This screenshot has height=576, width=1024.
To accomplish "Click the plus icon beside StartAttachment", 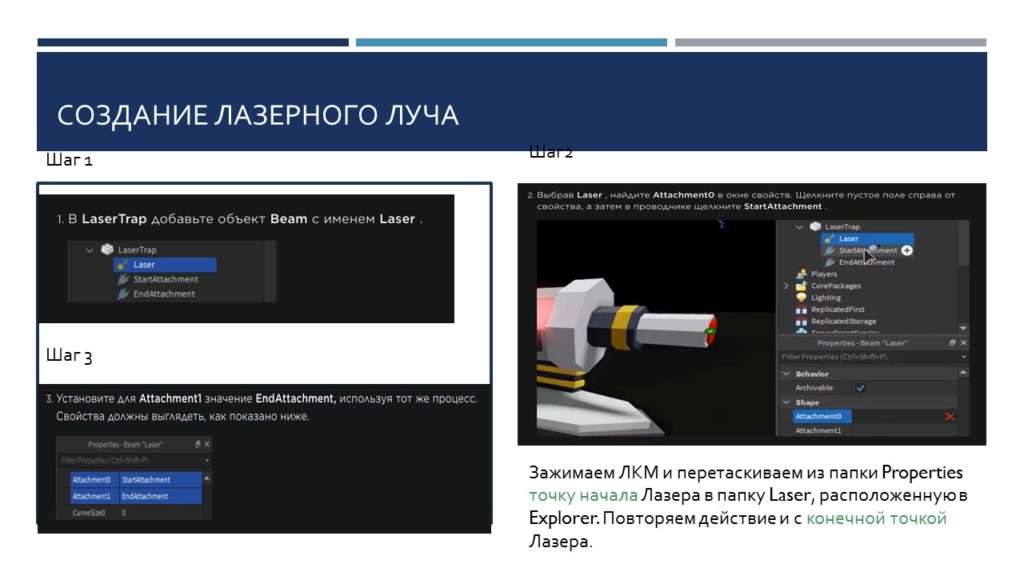I will [907, 250].
